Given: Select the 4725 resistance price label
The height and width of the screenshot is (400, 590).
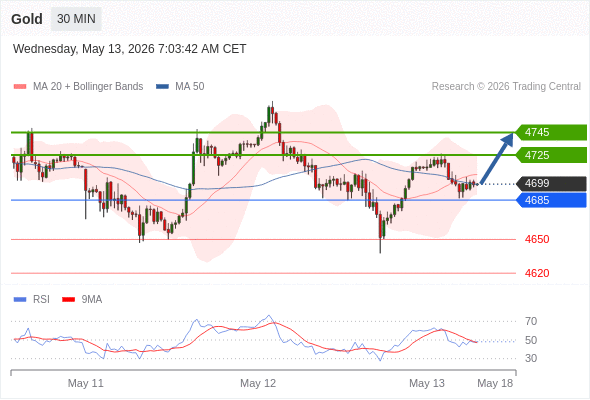Looking at the screenshot, I should click(x=550, y=155).
